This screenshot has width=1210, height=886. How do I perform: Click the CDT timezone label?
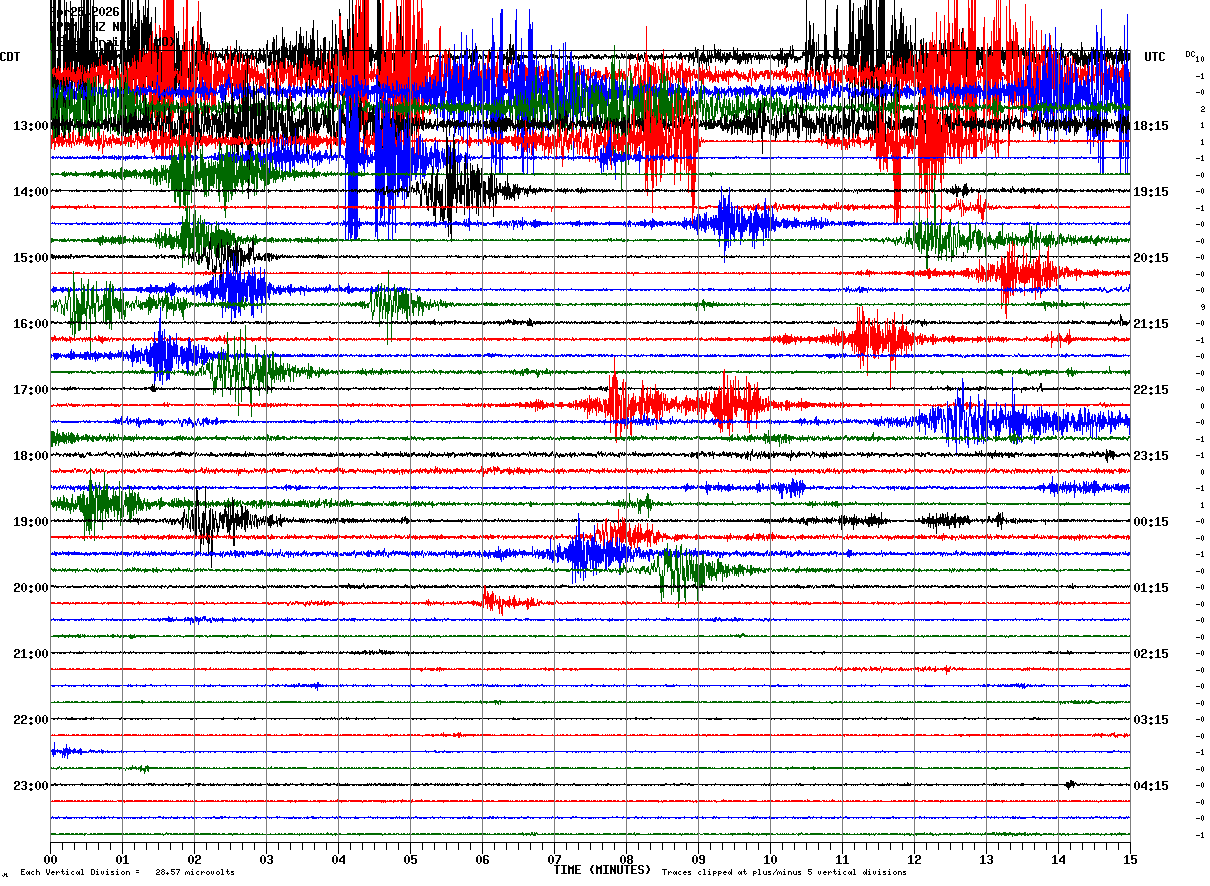11,57
